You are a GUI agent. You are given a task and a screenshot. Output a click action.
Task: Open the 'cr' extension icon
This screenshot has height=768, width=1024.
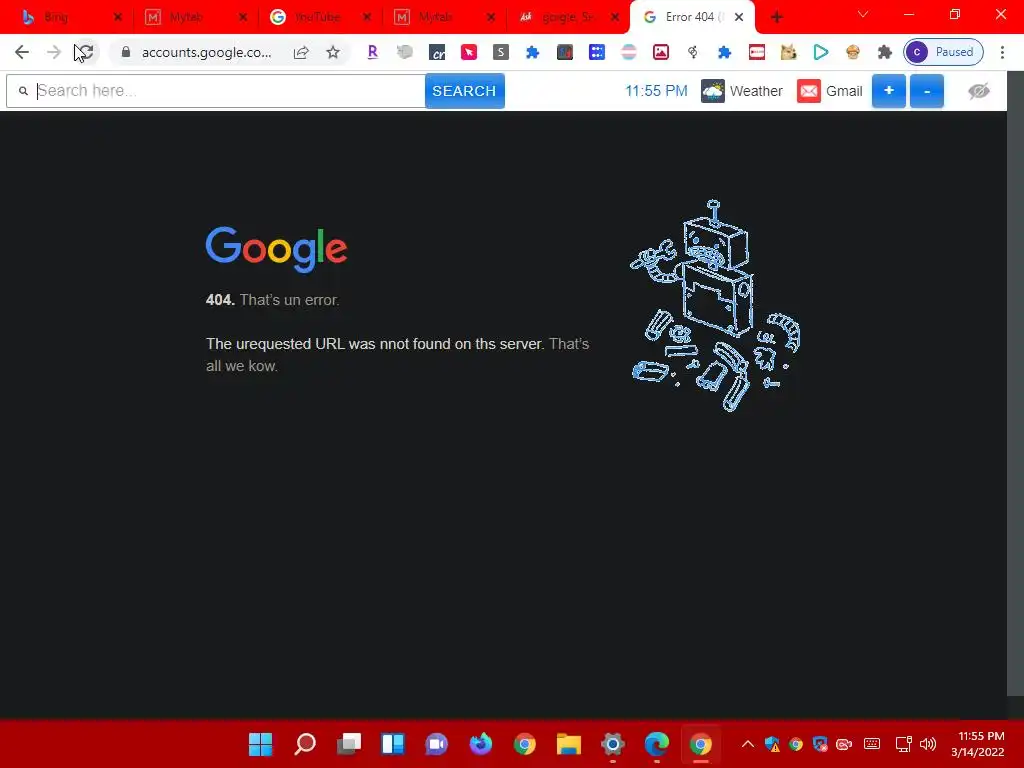click(437, 52)
